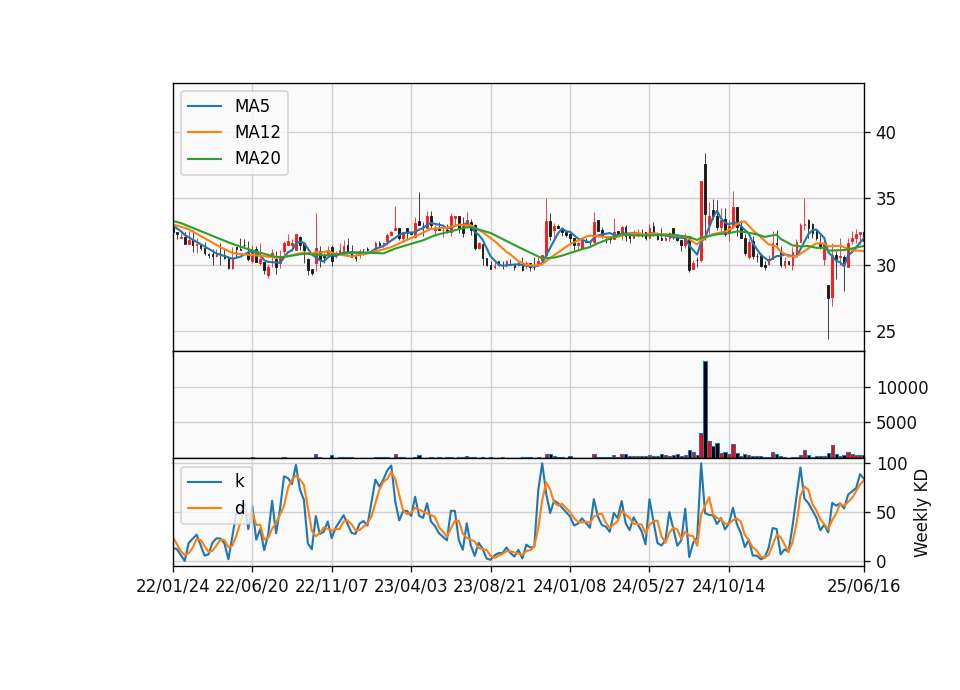Viewport: 960px width, 690px height.
Task: Click the 23/04/03 date tick label
Action: [x=410, y=587]
